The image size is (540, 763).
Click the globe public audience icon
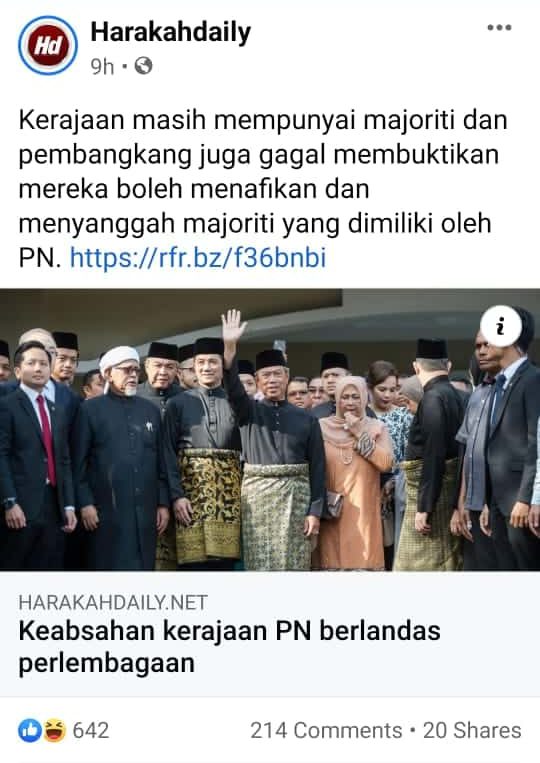(x=143, y=66)
